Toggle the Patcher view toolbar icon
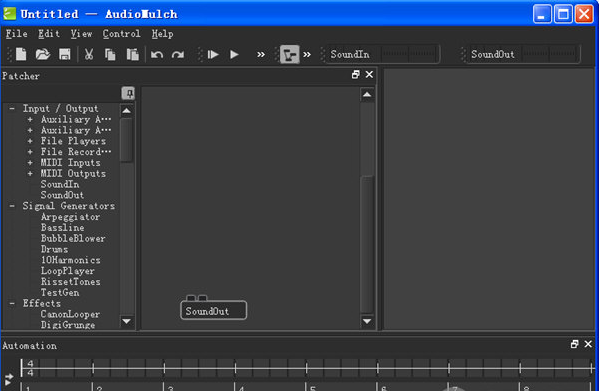The width and height of the screenshot is (599, 391). 290,55
